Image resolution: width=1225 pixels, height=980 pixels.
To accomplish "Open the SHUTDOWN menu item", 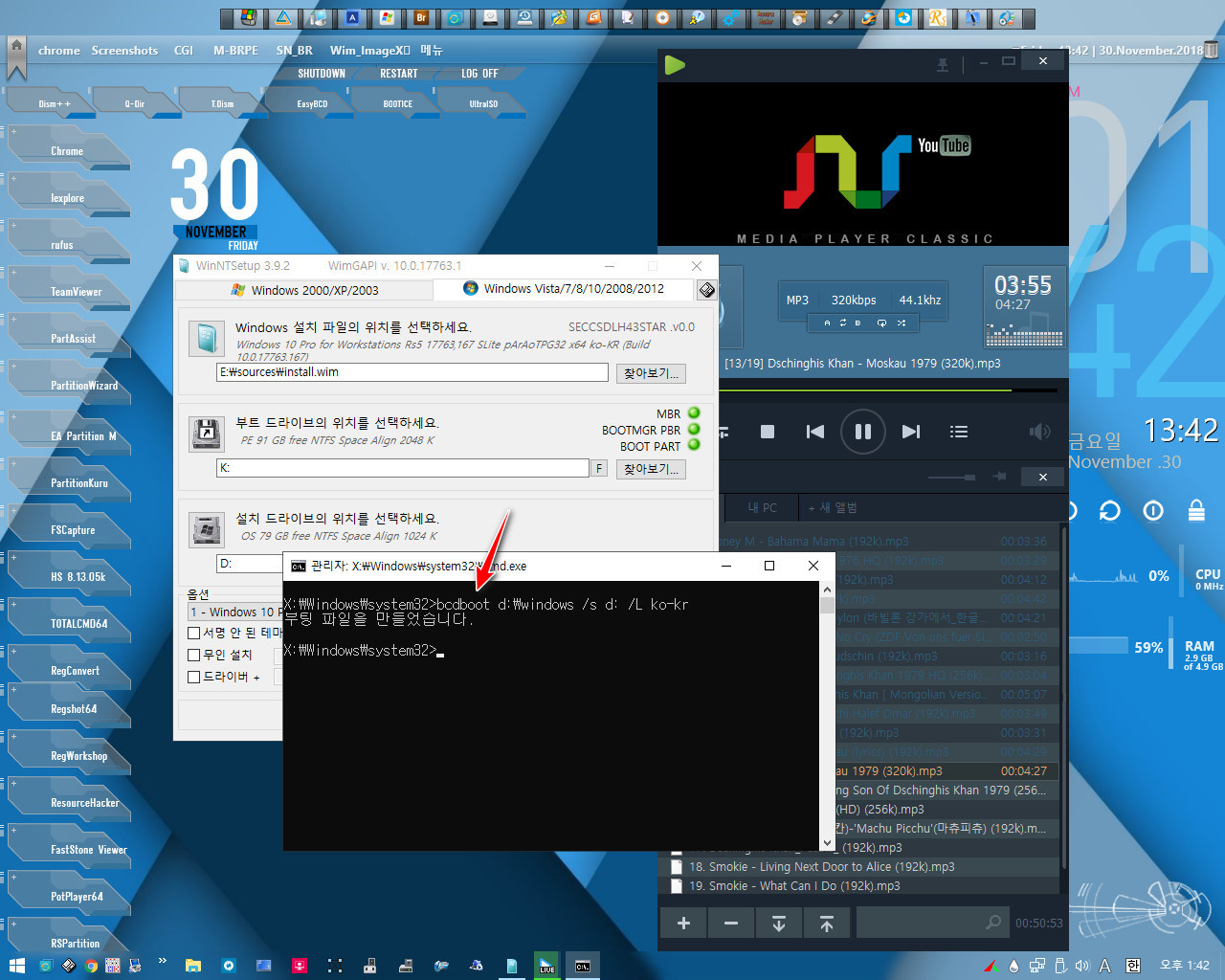I will (x=322, y=74).
